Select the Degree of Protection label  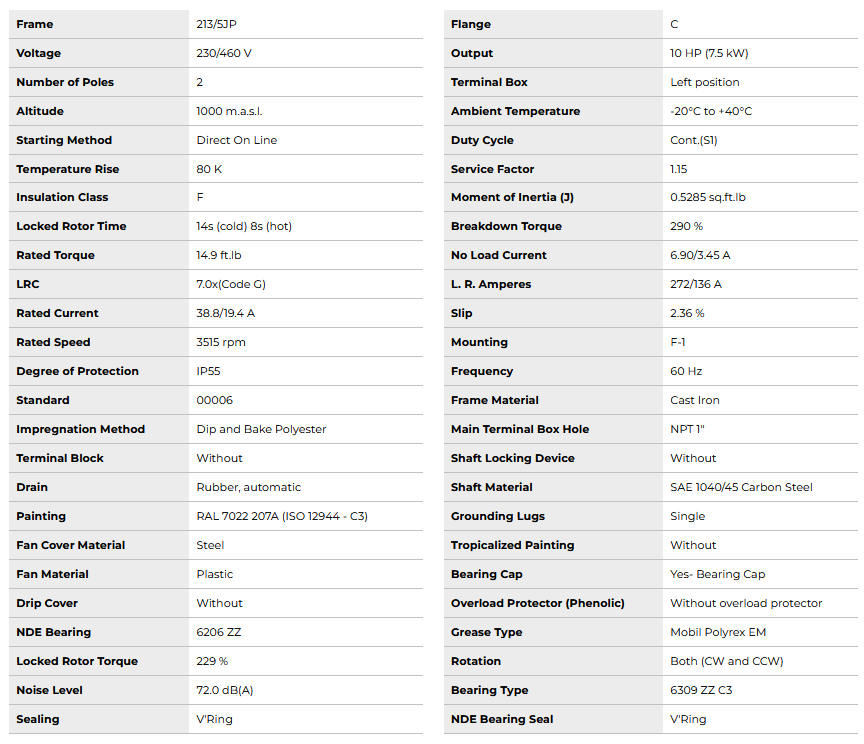tap(77, 371)
